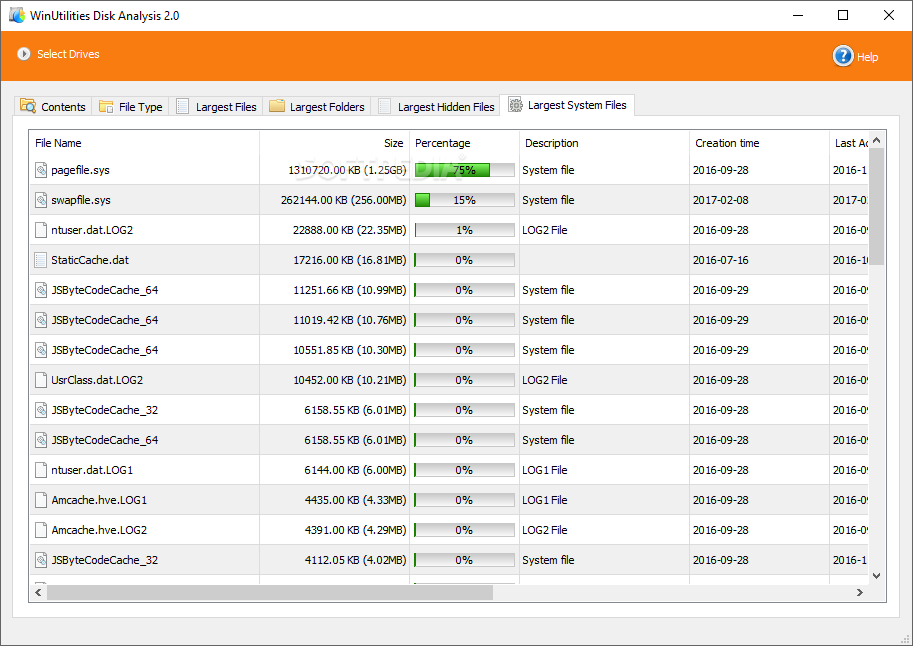The image size is (913, 646).
Task: Open the Largest Hidden Files tab
Action: click(x=436, y=107)
